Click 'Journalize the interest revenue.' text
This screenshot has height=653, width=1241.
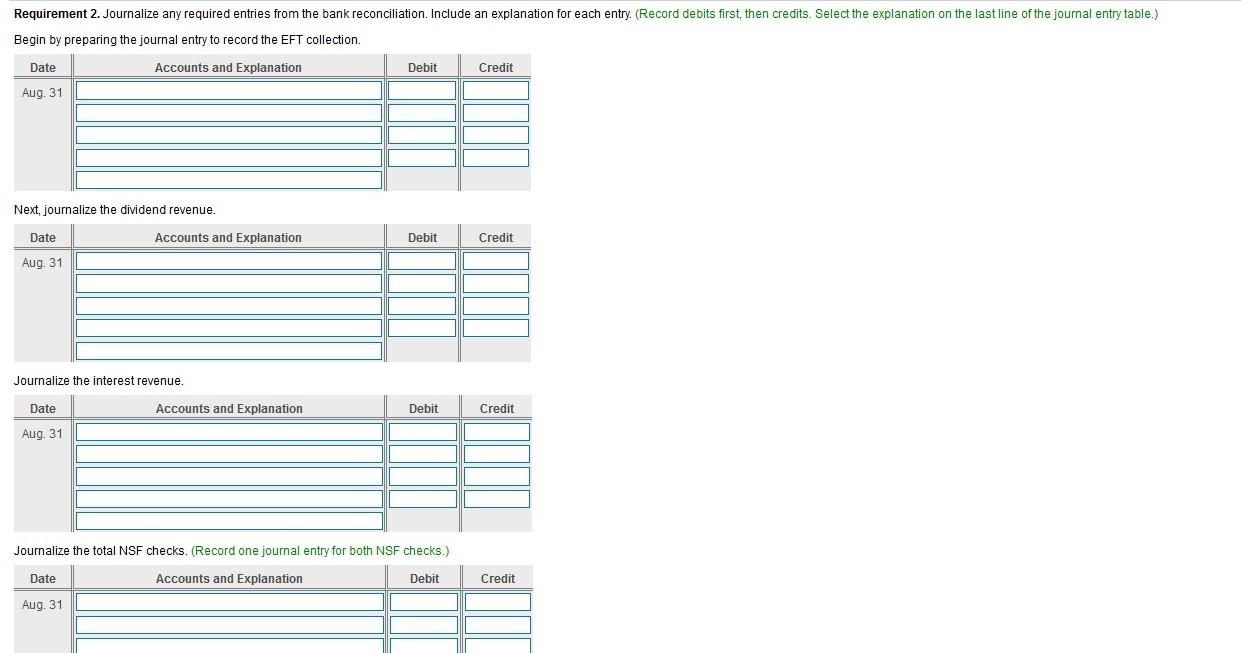coord(99,381)
